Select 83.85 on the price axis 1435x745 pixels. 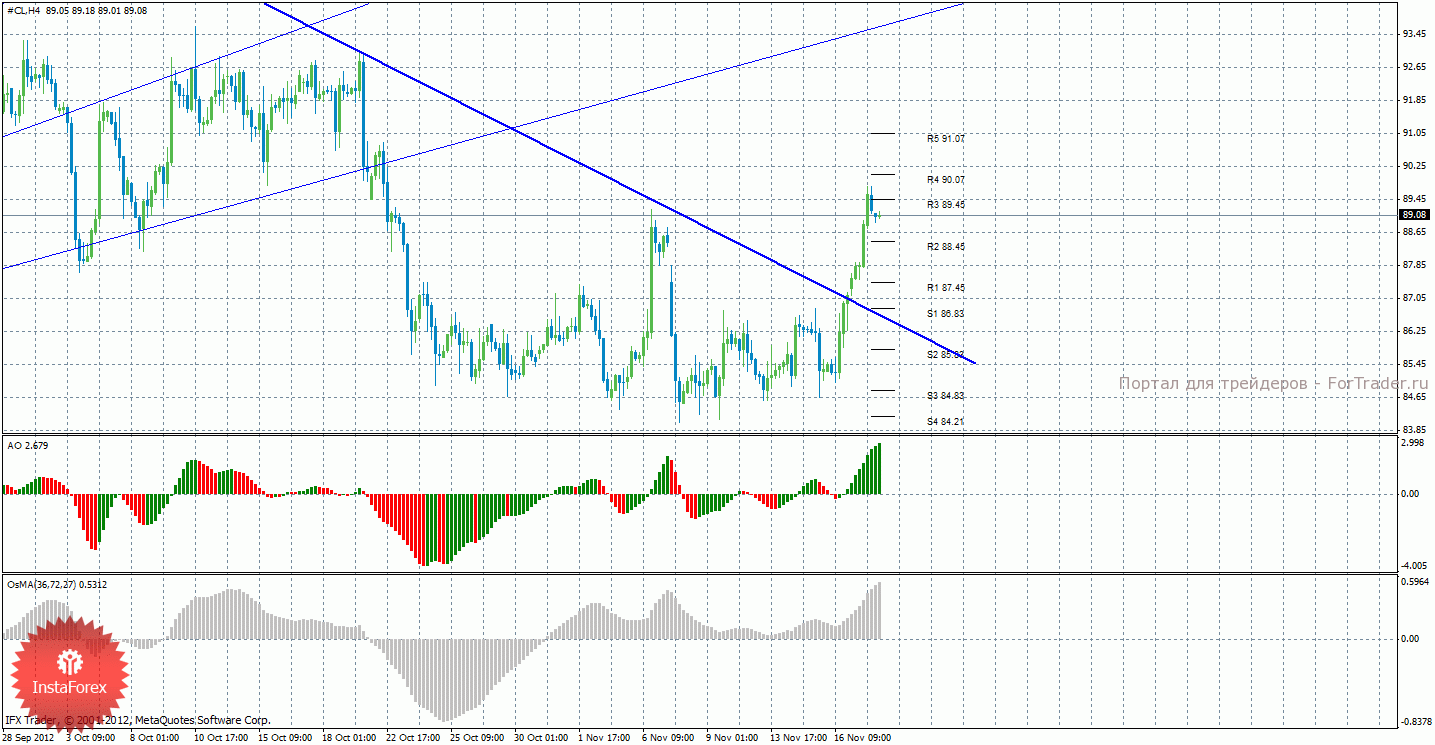point(1415,429)
